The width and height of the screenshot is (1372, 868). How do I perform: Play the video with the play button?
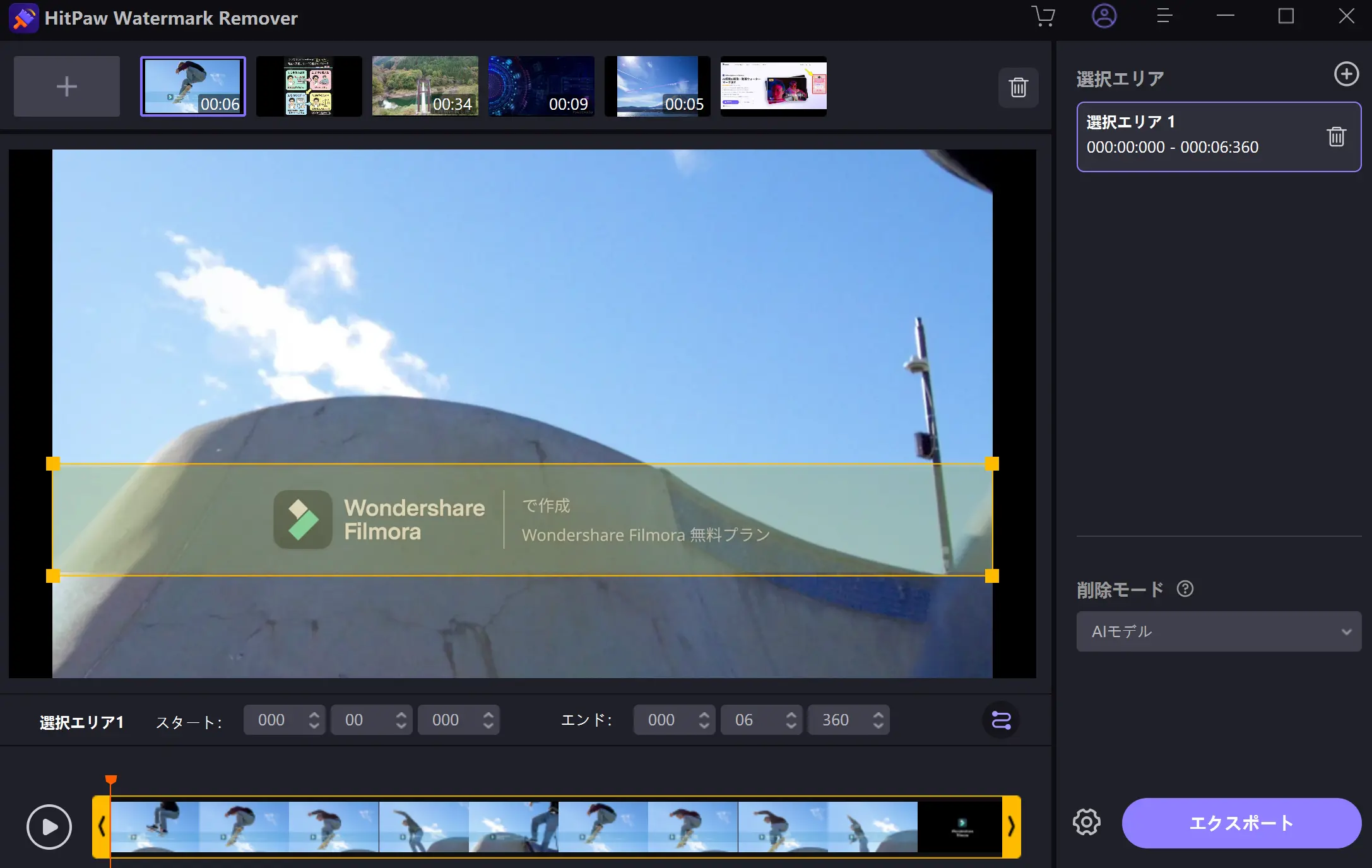click(49, 826)
